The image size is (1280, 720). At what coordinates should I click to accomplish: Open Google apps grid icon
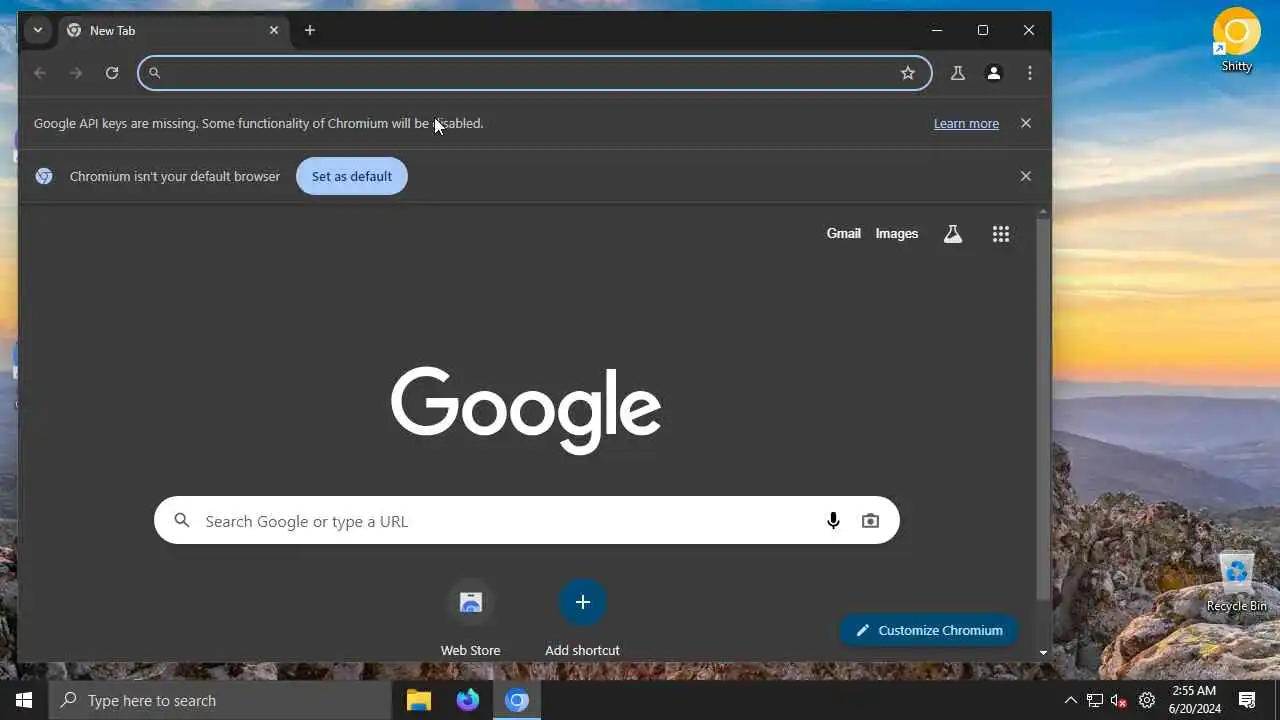[x=1001, y=234]
